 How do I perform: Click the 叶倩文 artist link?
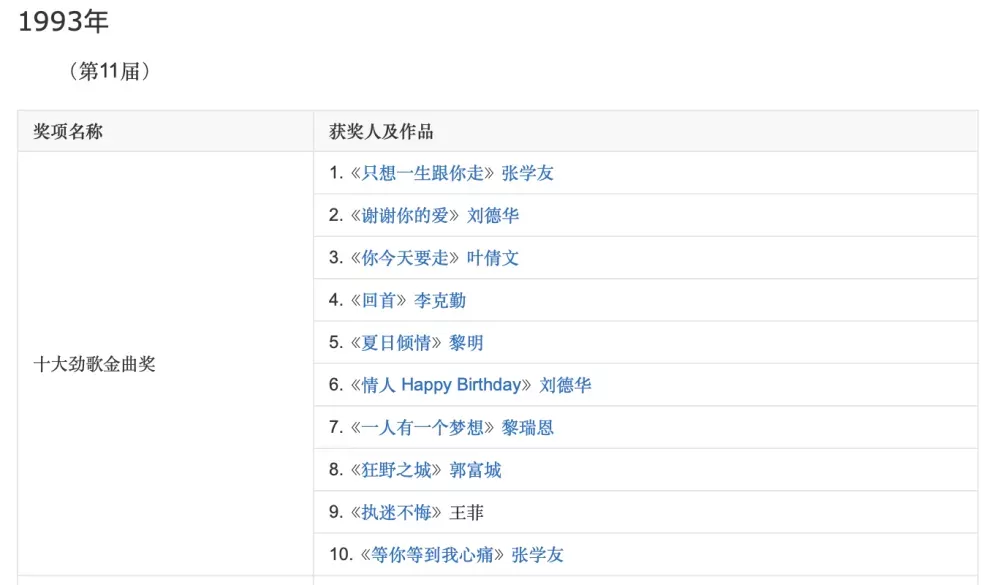493,258
